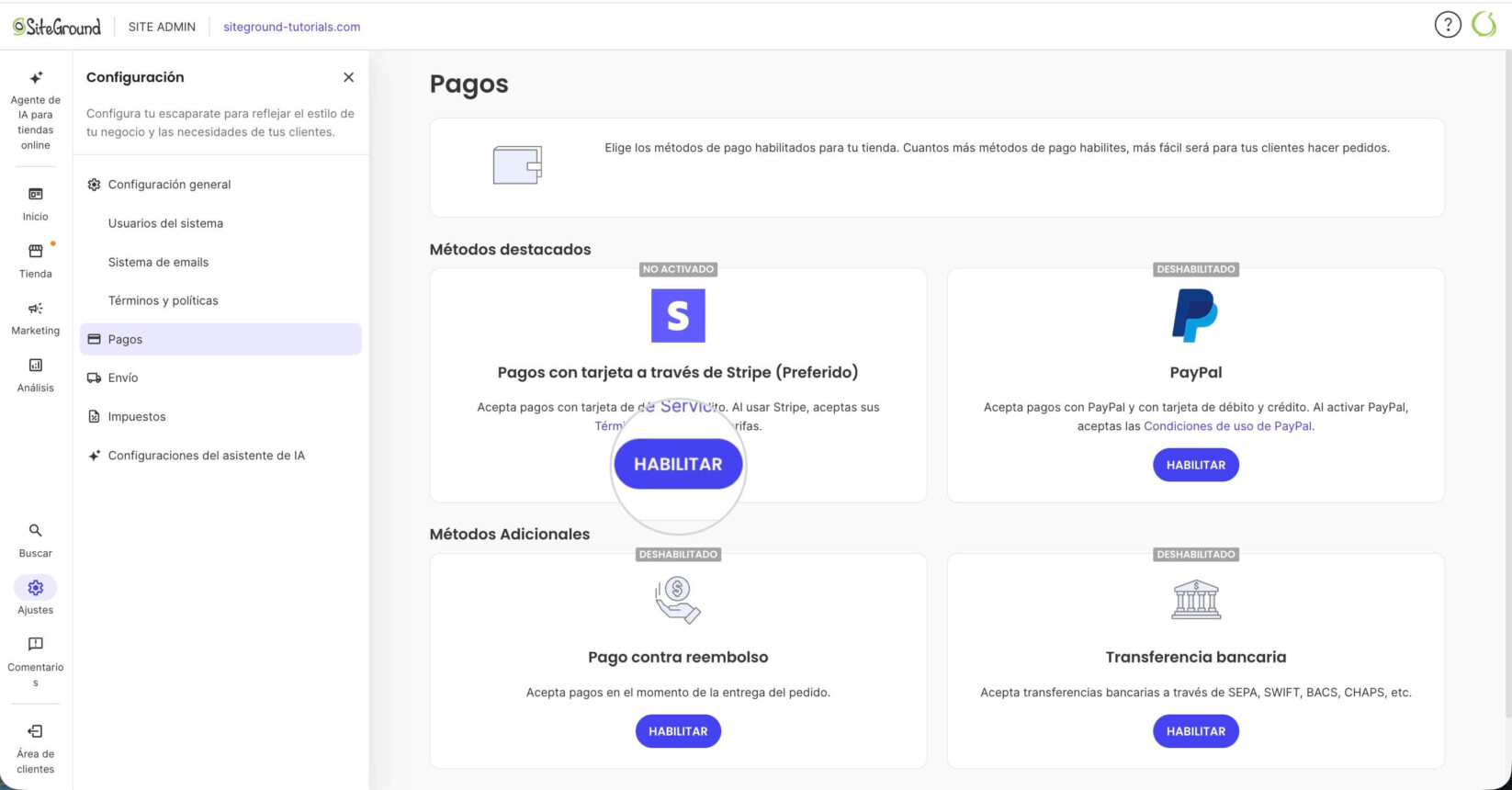Open Impuestos settings

click(220, 416)
